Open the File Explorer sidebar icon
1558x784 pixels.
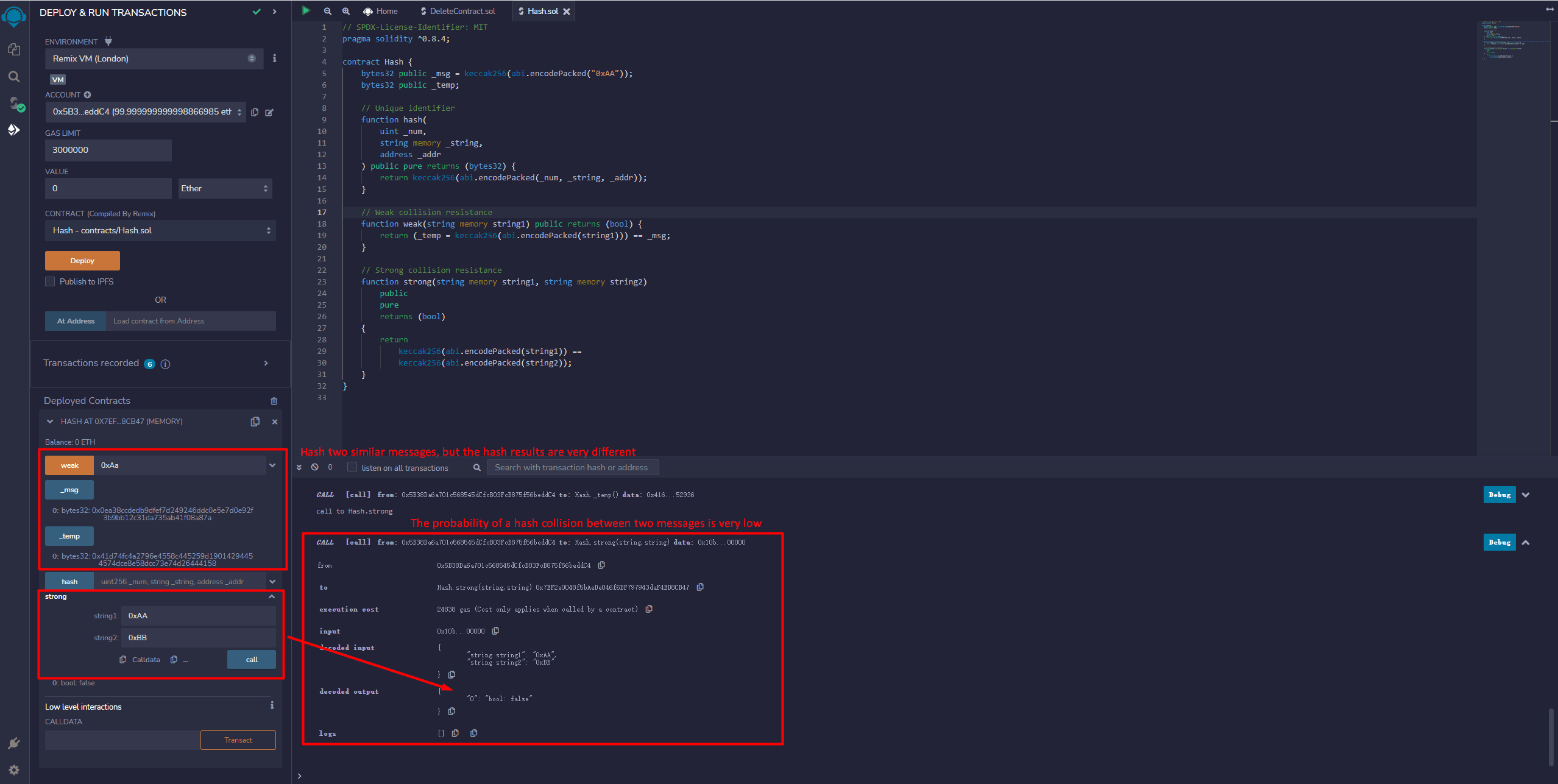13,49
